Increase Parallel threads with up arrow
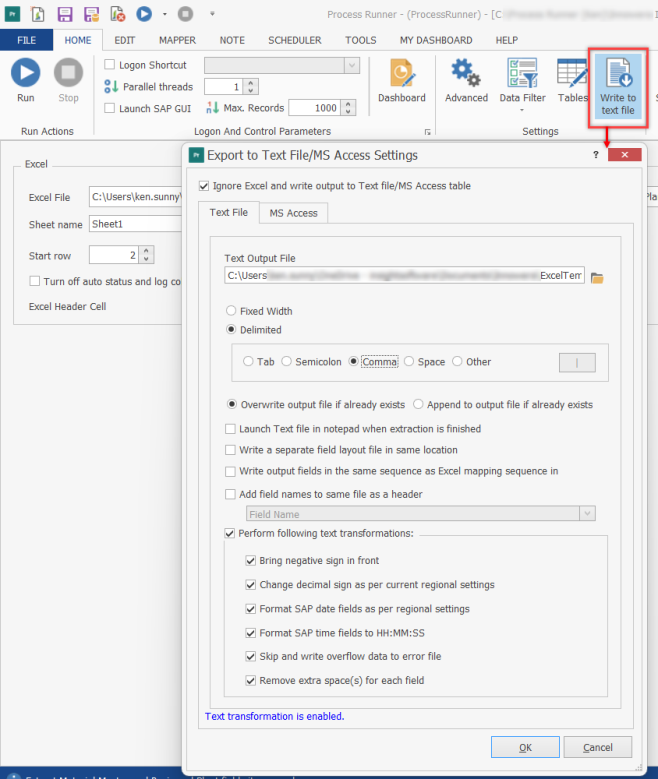Viewport: 658px width, 779px height. point(250,83)
